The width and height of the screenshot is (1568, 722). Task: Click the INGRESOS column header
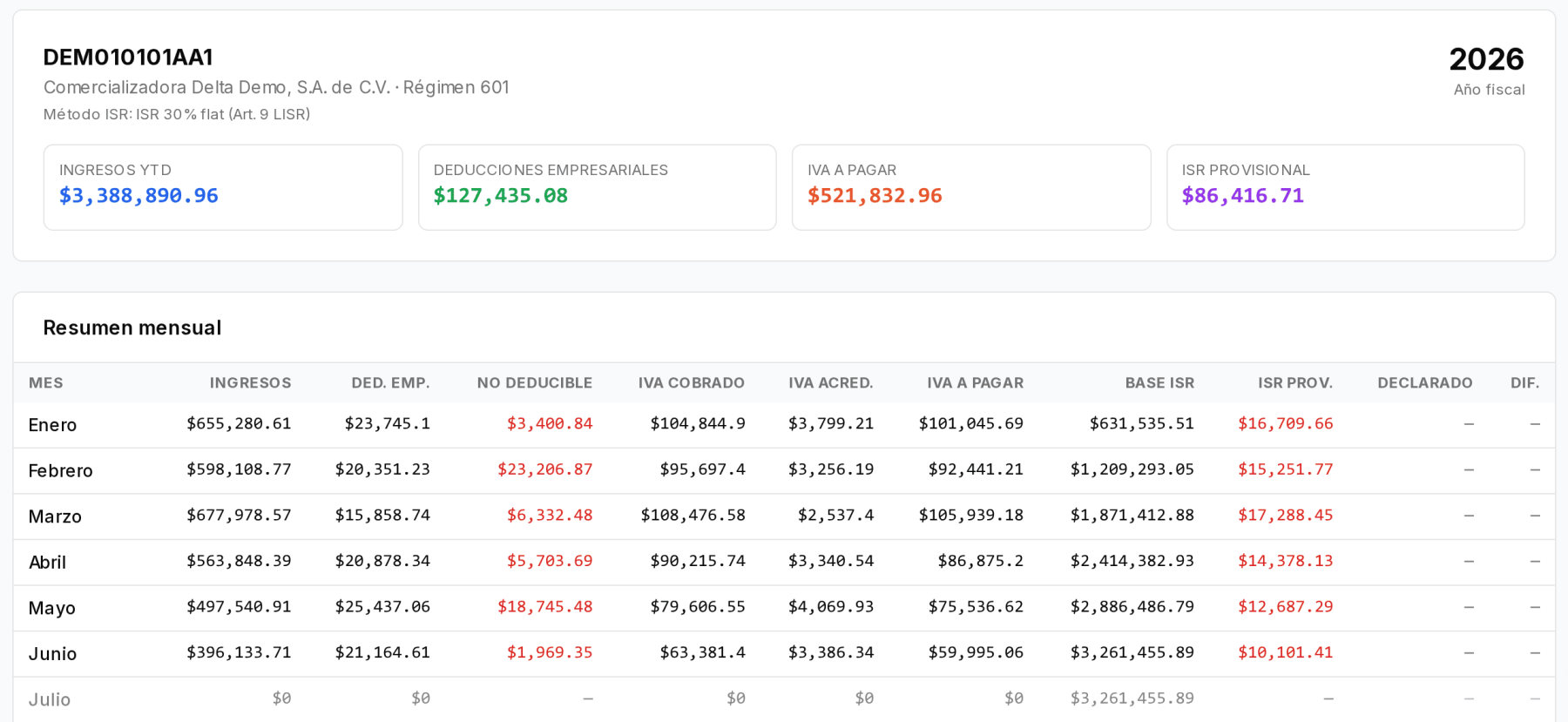point(250,383)
